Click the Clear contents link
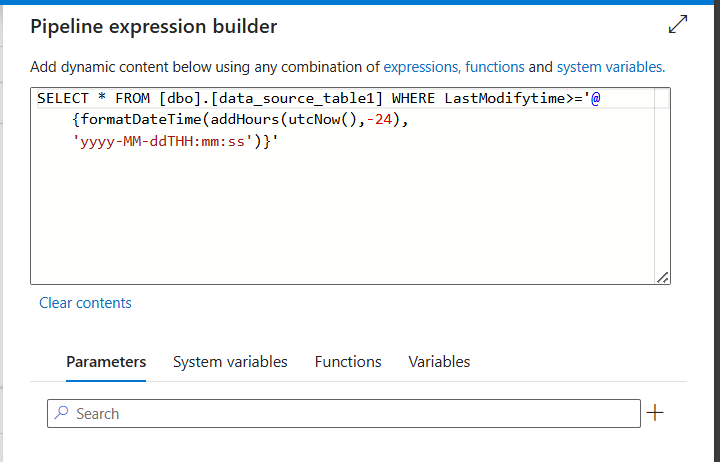The height and width of the screenshot is (462, 720). (85, 302)
